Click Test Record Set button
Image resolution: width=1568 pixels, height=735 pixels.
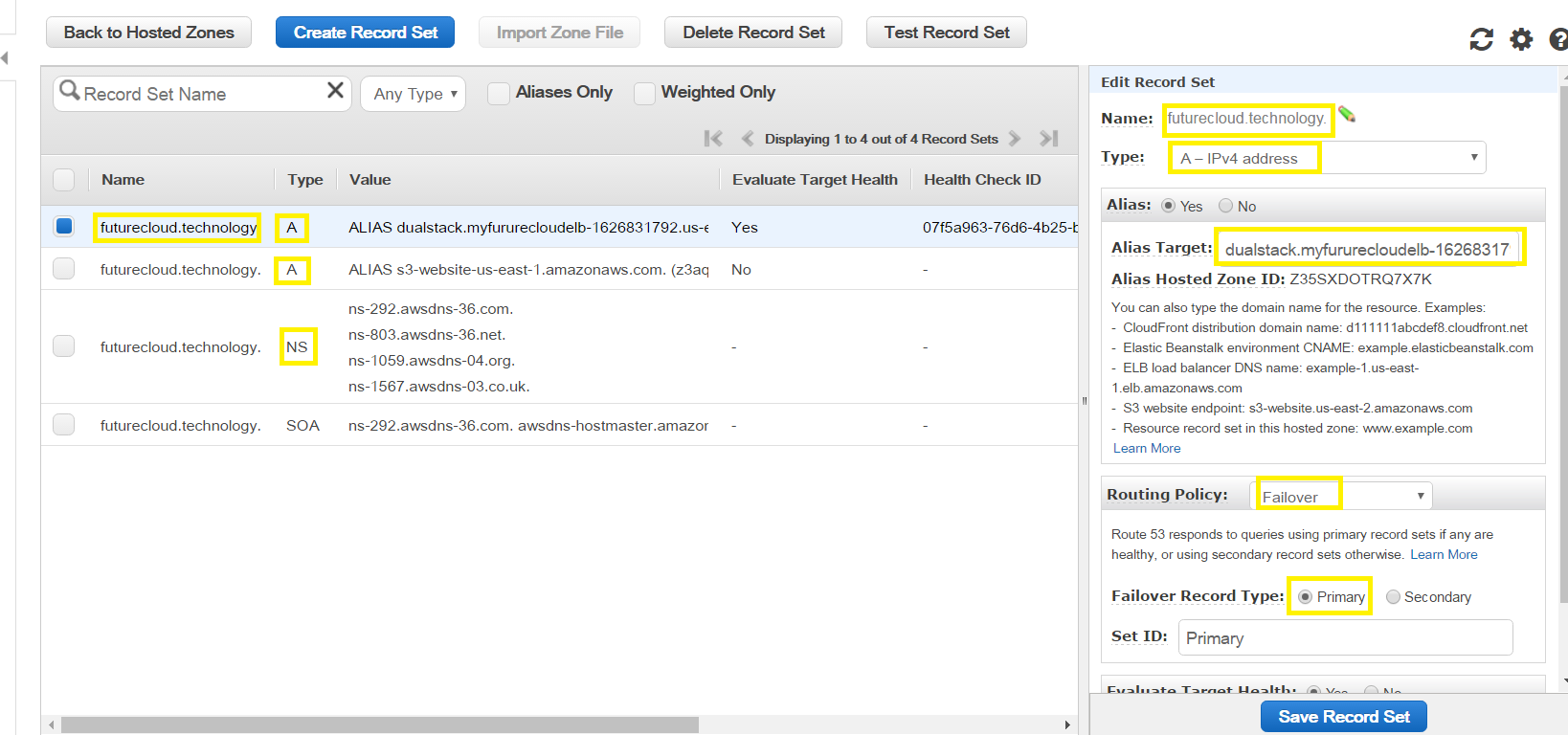click(946, 33)
